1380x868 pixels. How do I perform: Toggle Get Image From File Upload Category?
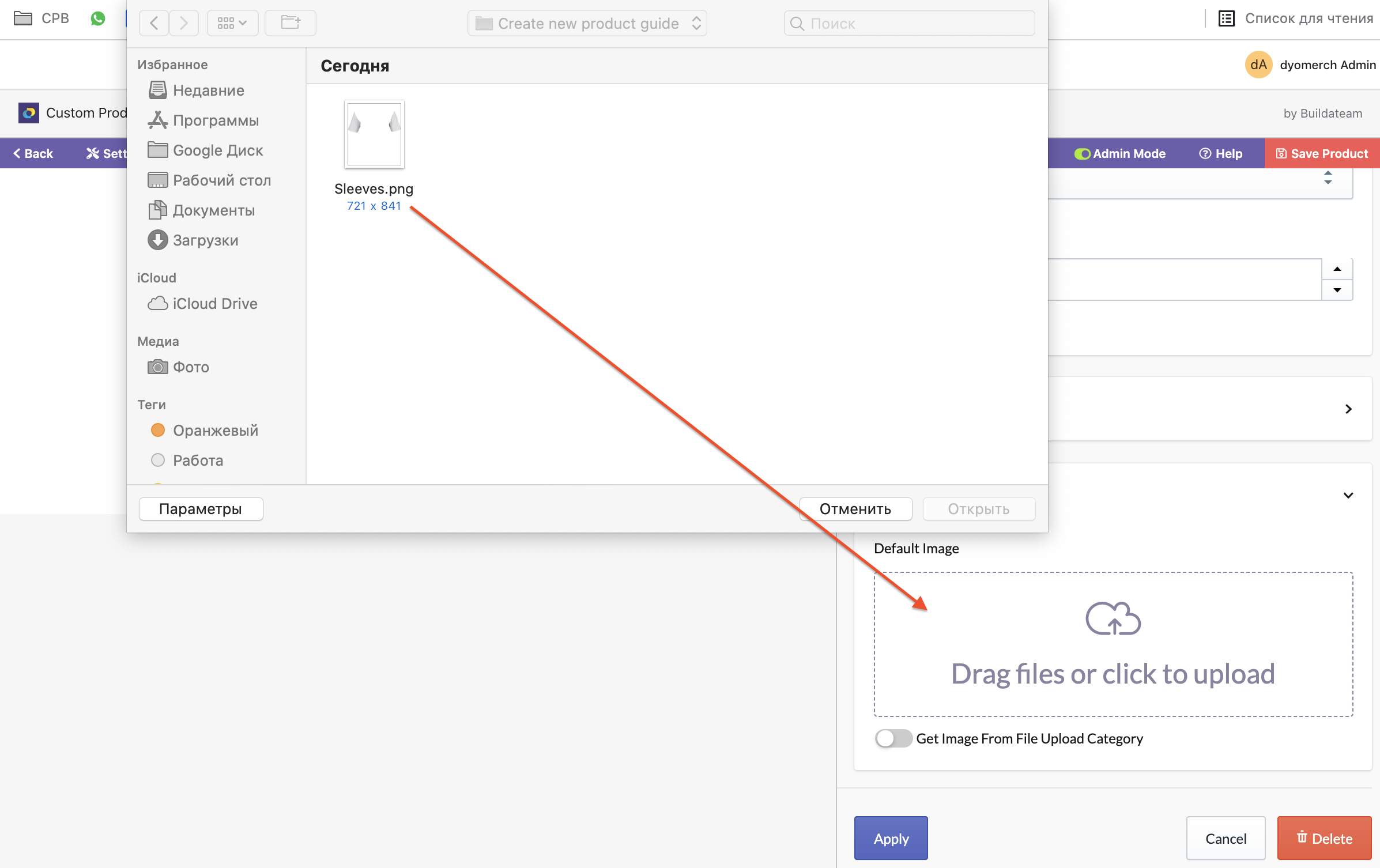[893, 738]
